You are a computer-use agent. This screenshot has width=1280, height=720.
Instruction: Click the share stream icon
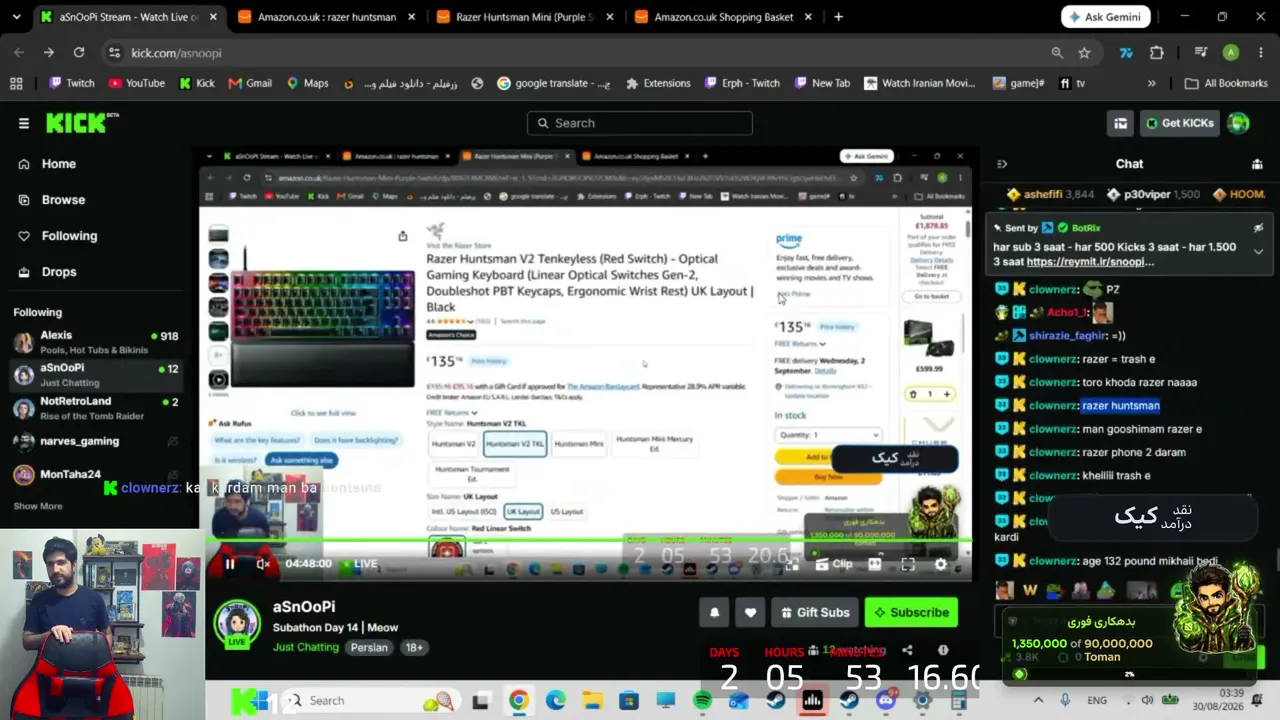(909, 650)
